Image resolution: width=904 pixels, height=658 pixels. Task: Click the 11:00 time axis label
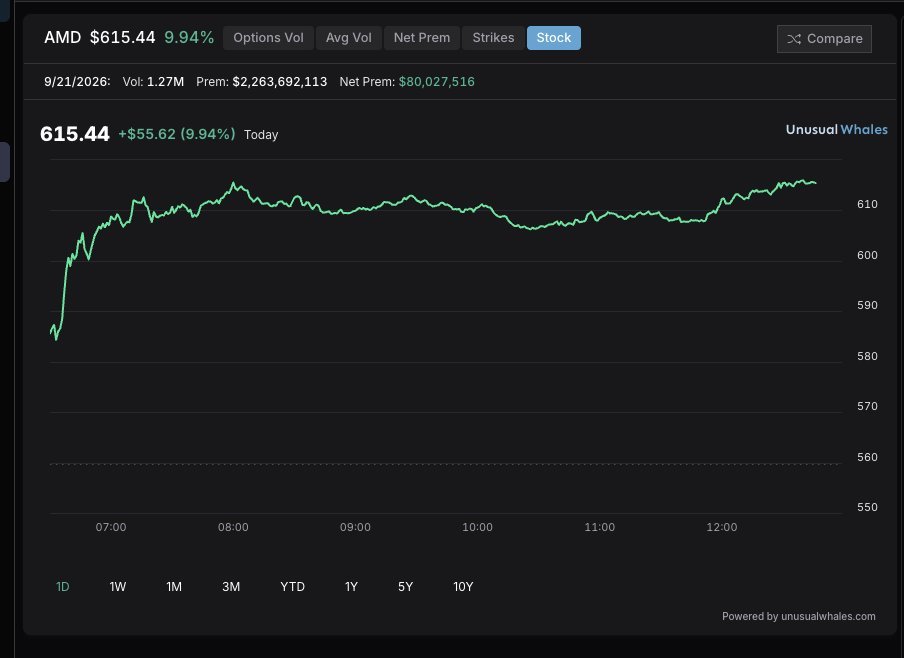pyautogui.click(x=600, y=528)
